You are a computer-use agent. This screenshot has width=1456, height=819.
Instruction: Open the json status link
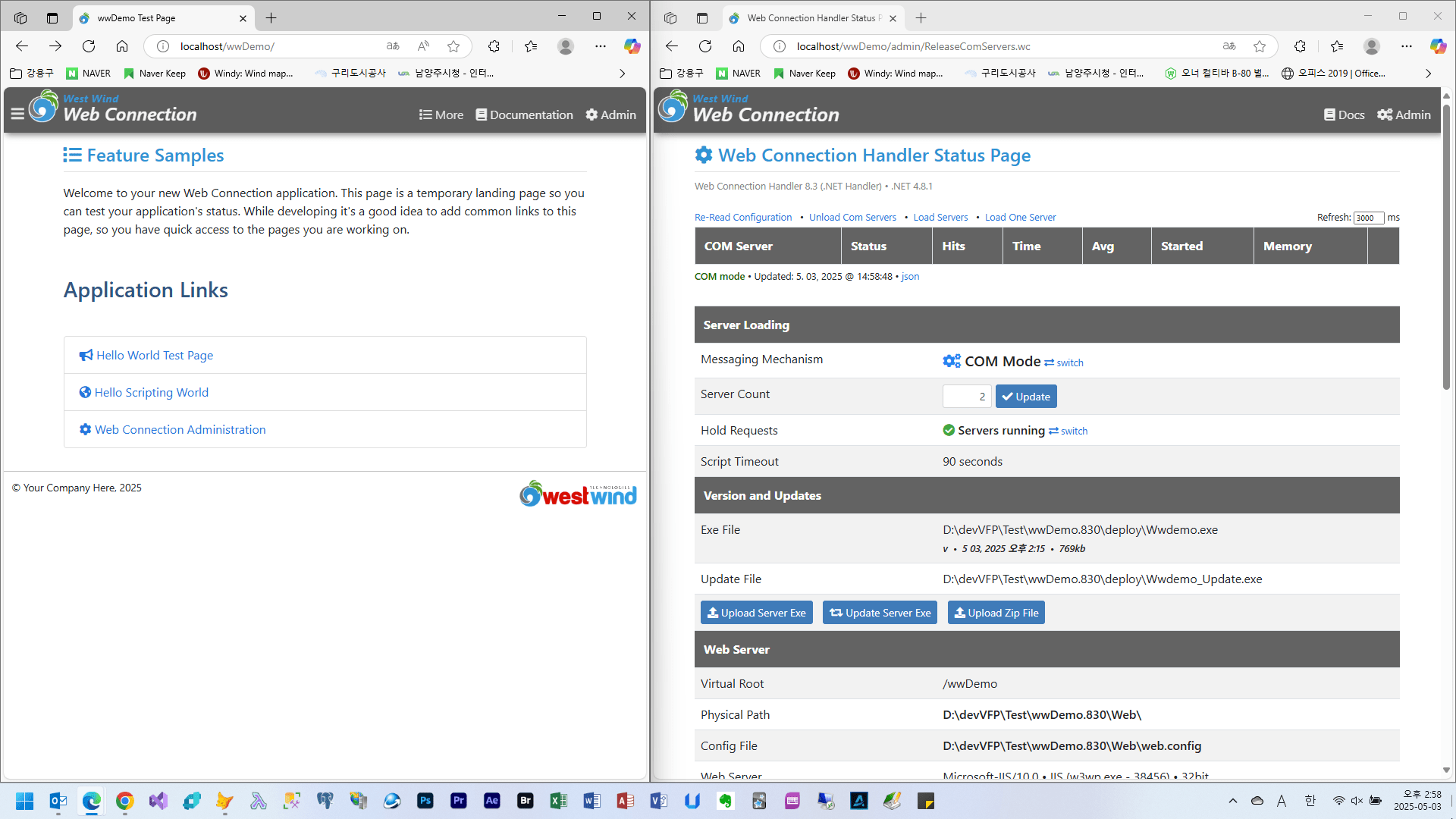pos(910,276)
